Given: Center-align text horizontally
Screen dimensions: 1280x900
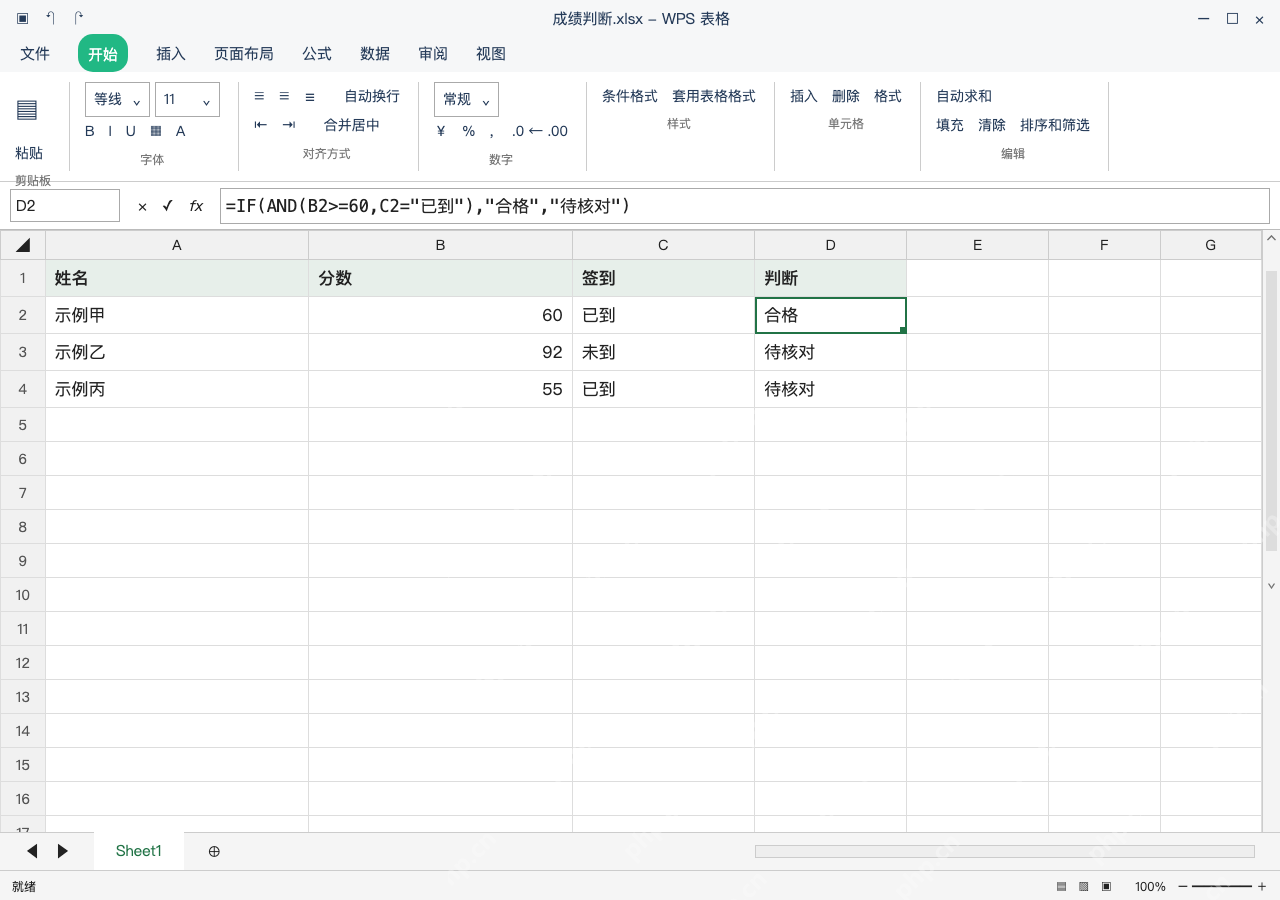Looking at the screenshot, I should pyautogui.click(x=284, y=96).
